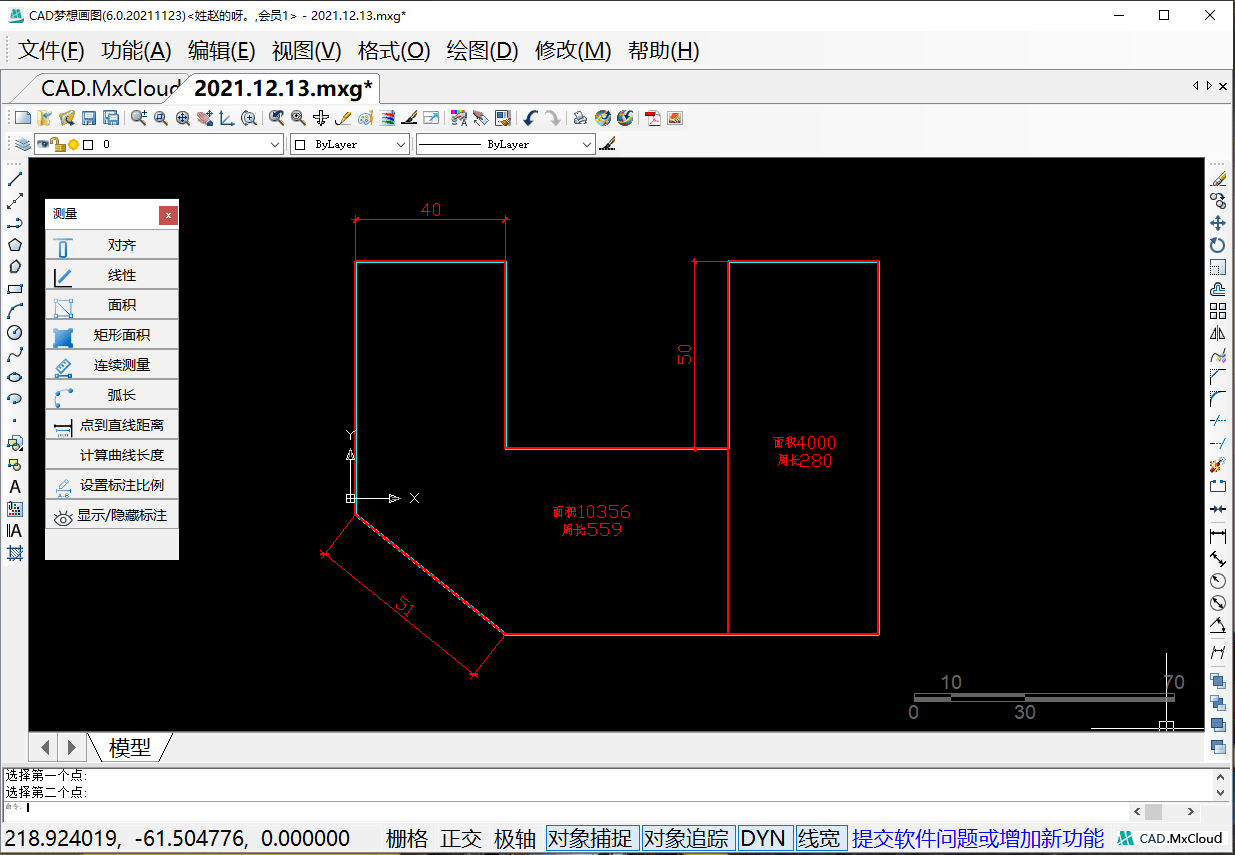Viewport: 1235px width, 855px height.
Task: Click 提交软件问题或增加新功能 link
Action: click(x=977, y=838)
